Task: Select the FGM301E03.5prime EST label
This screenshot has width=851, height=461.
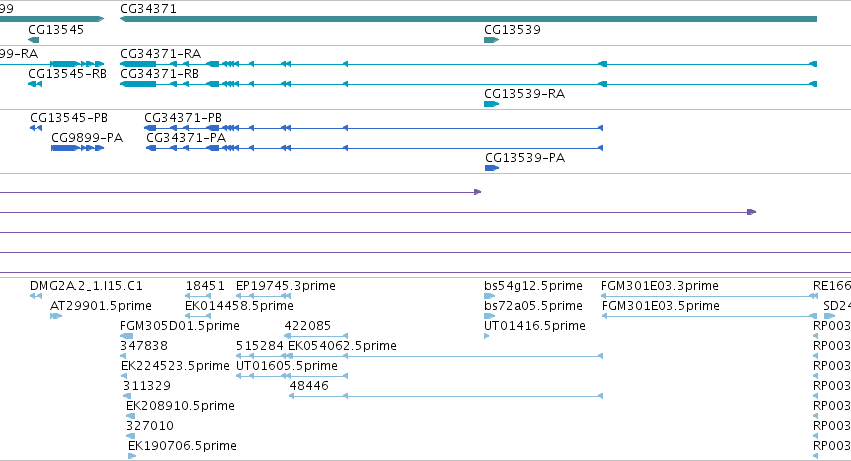Action: (661, 306)
